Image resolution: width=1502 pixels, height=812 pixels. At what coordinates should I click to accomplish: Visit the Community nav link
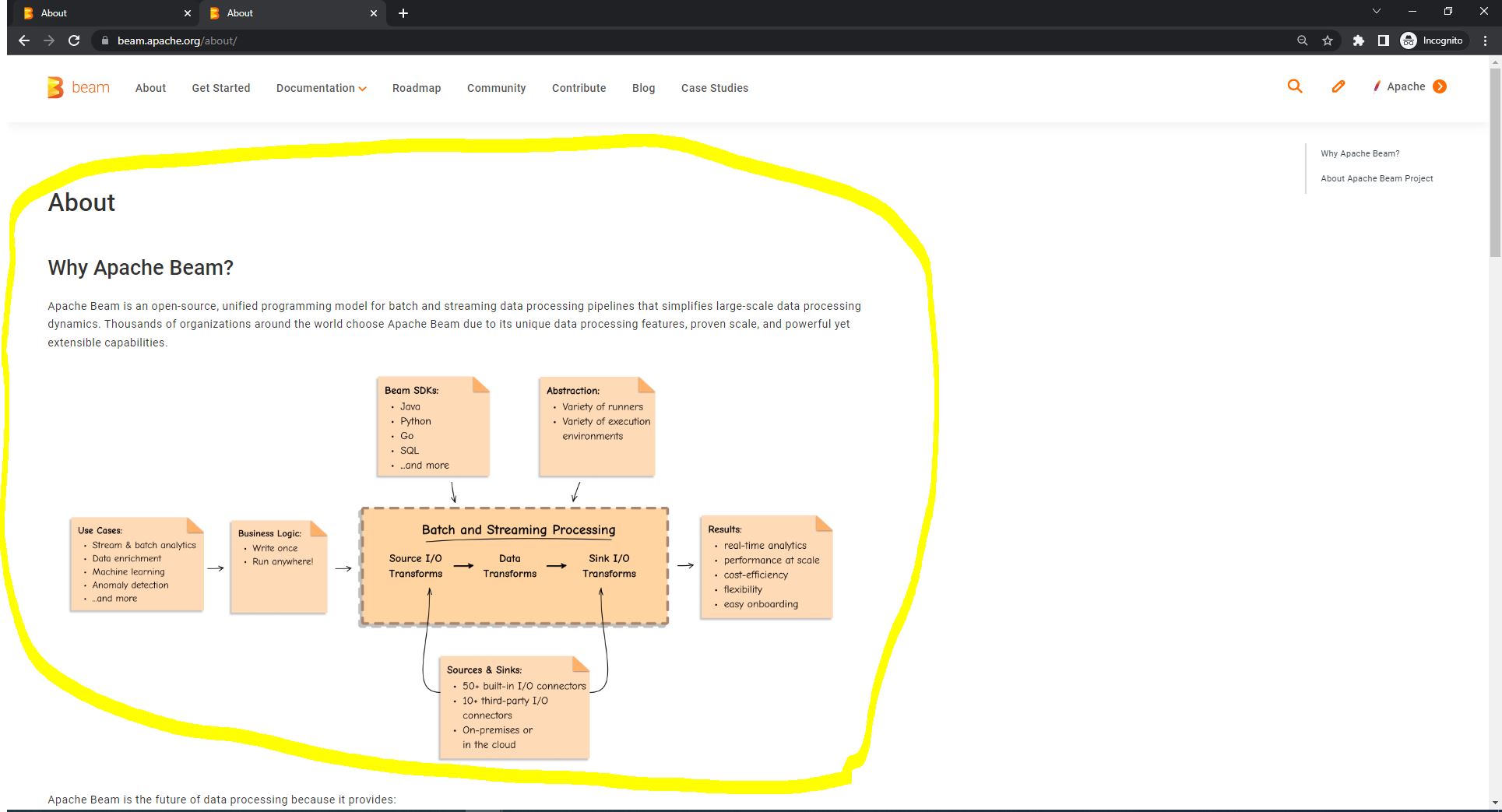pyautogui.click(x=497, y=88)
